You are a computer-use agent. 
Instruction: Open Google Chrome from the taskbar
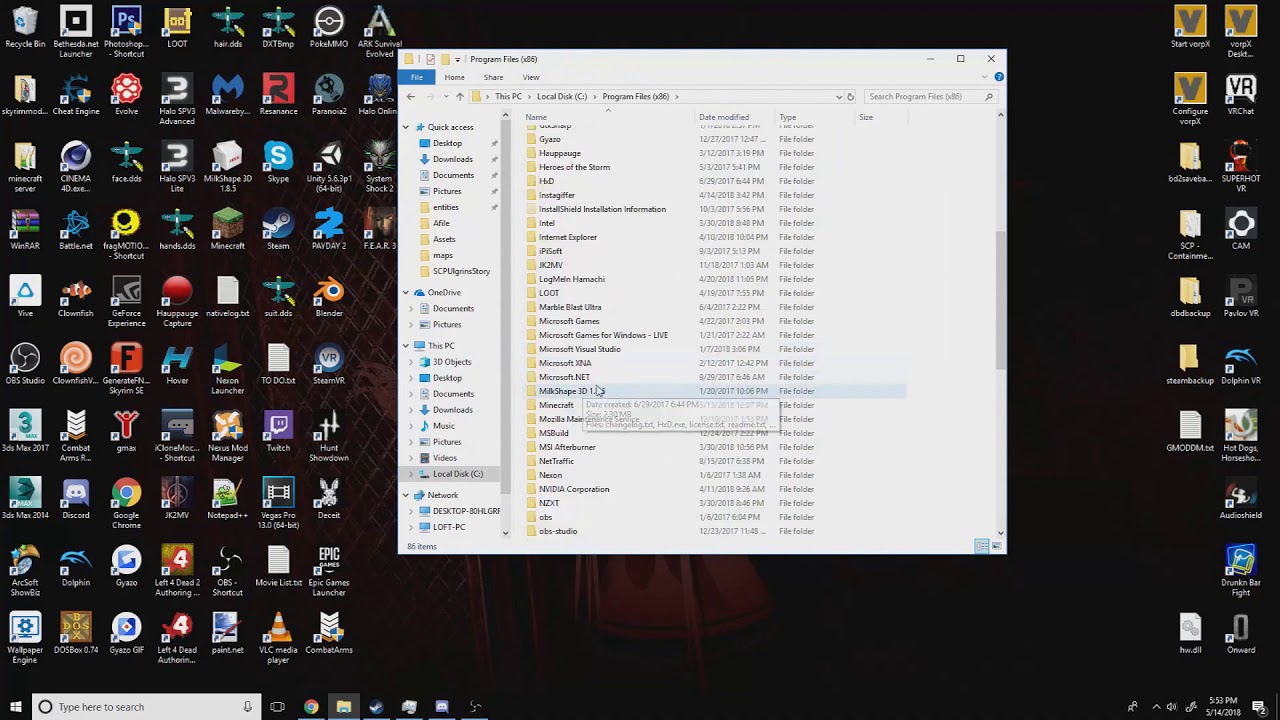(311, 707)
